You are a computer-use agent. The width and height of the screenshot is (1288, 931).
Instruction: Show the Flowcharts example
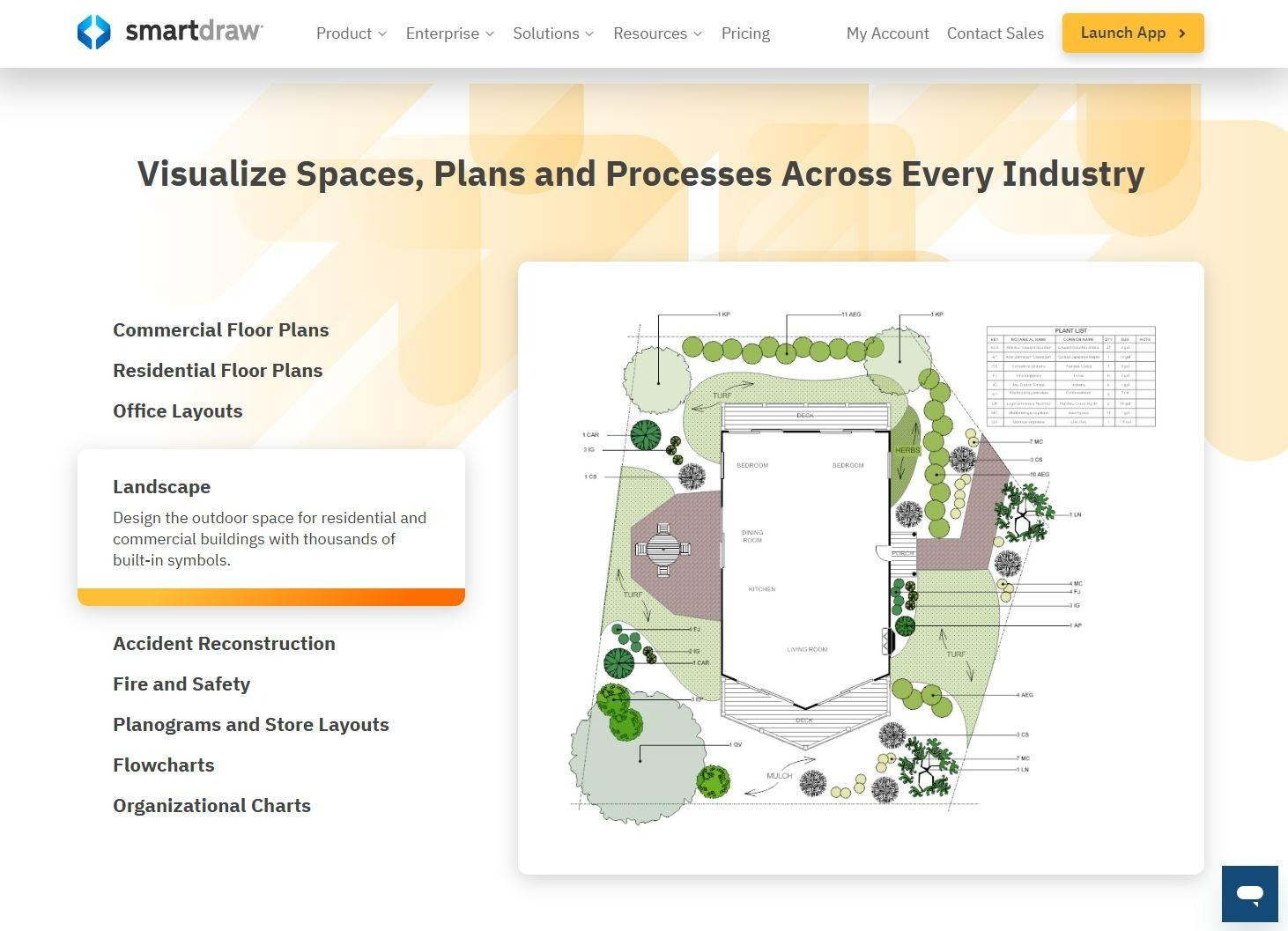point(163,765)
